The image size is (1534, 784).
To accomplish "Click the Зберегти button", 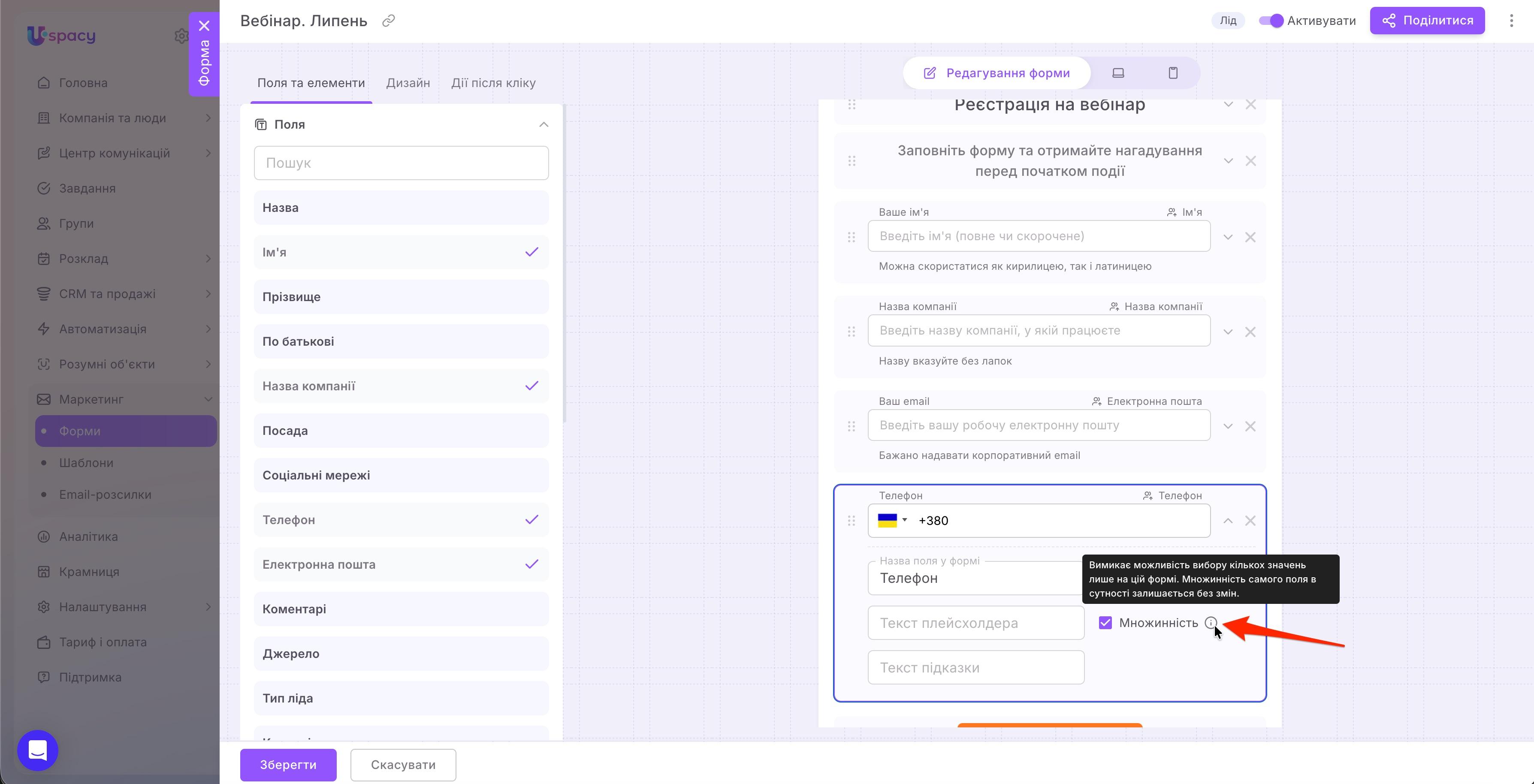I will (288, 765).
